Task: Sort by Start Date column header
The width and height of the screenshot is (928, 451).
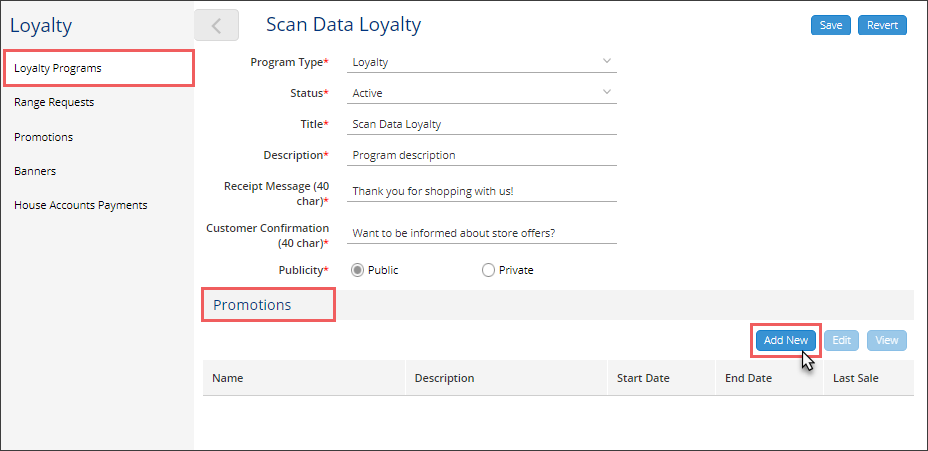Action: pyautogui.click(x=643, y=378)
